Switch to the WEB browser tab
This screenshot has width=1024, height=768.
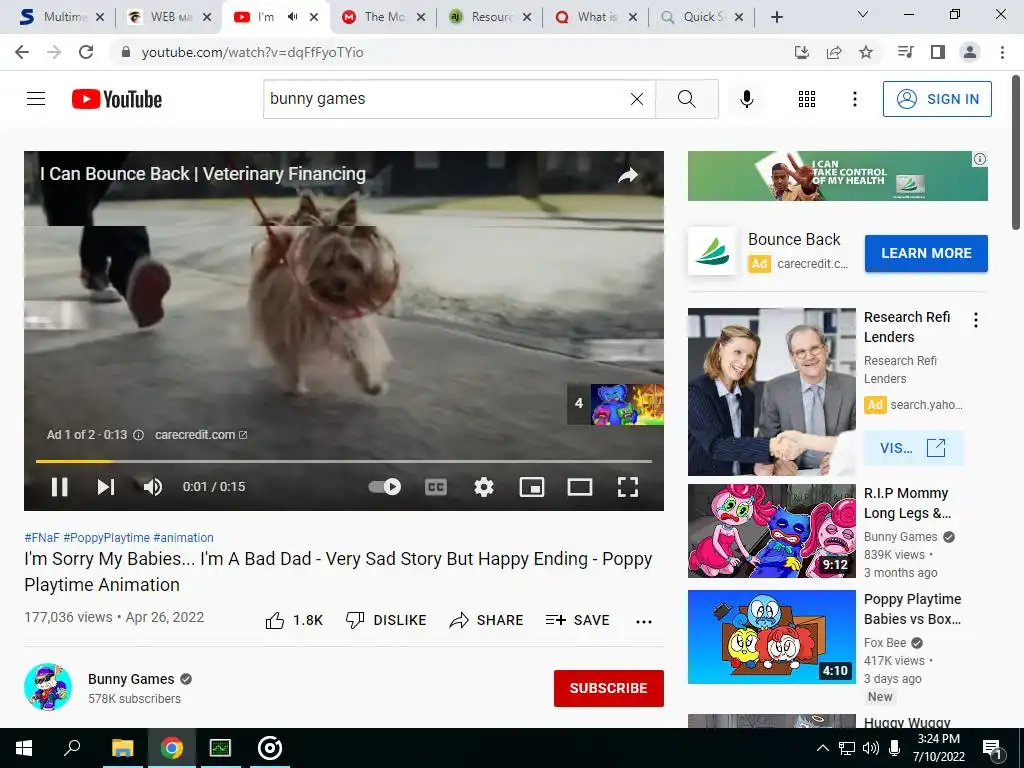point(167,17)
